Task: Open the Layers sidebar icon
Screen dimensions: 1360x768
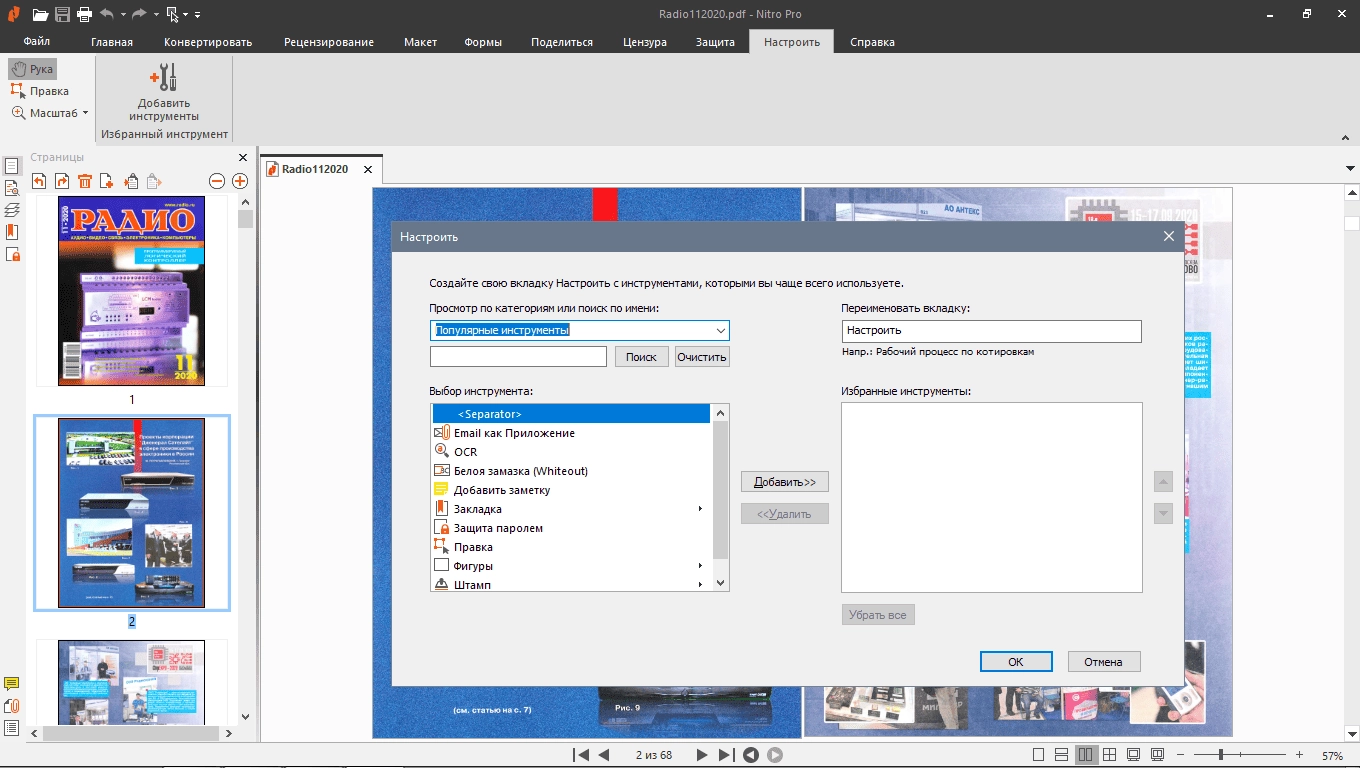Action: coord(12,210)
